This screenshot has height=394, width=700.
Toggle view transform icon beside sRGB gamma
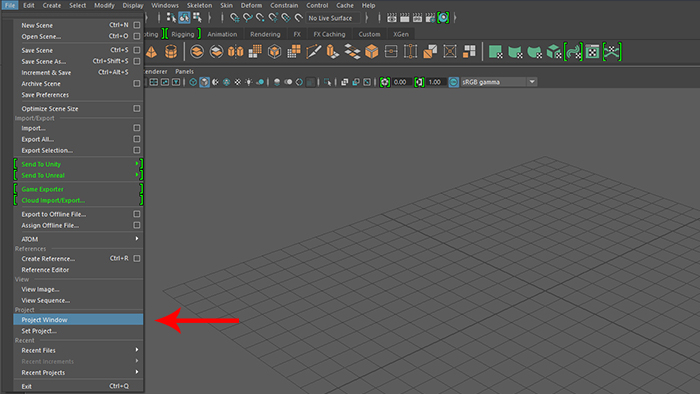click(453, 82)
